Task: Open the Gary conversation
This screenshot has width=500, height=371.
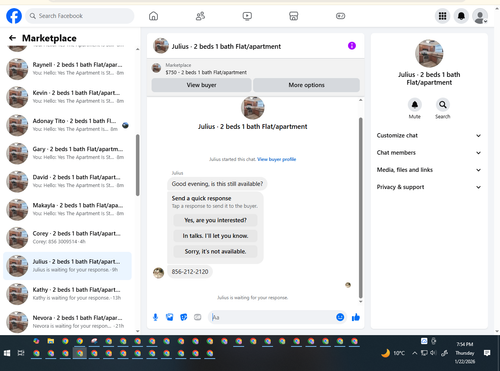Action: click(67, 153)
